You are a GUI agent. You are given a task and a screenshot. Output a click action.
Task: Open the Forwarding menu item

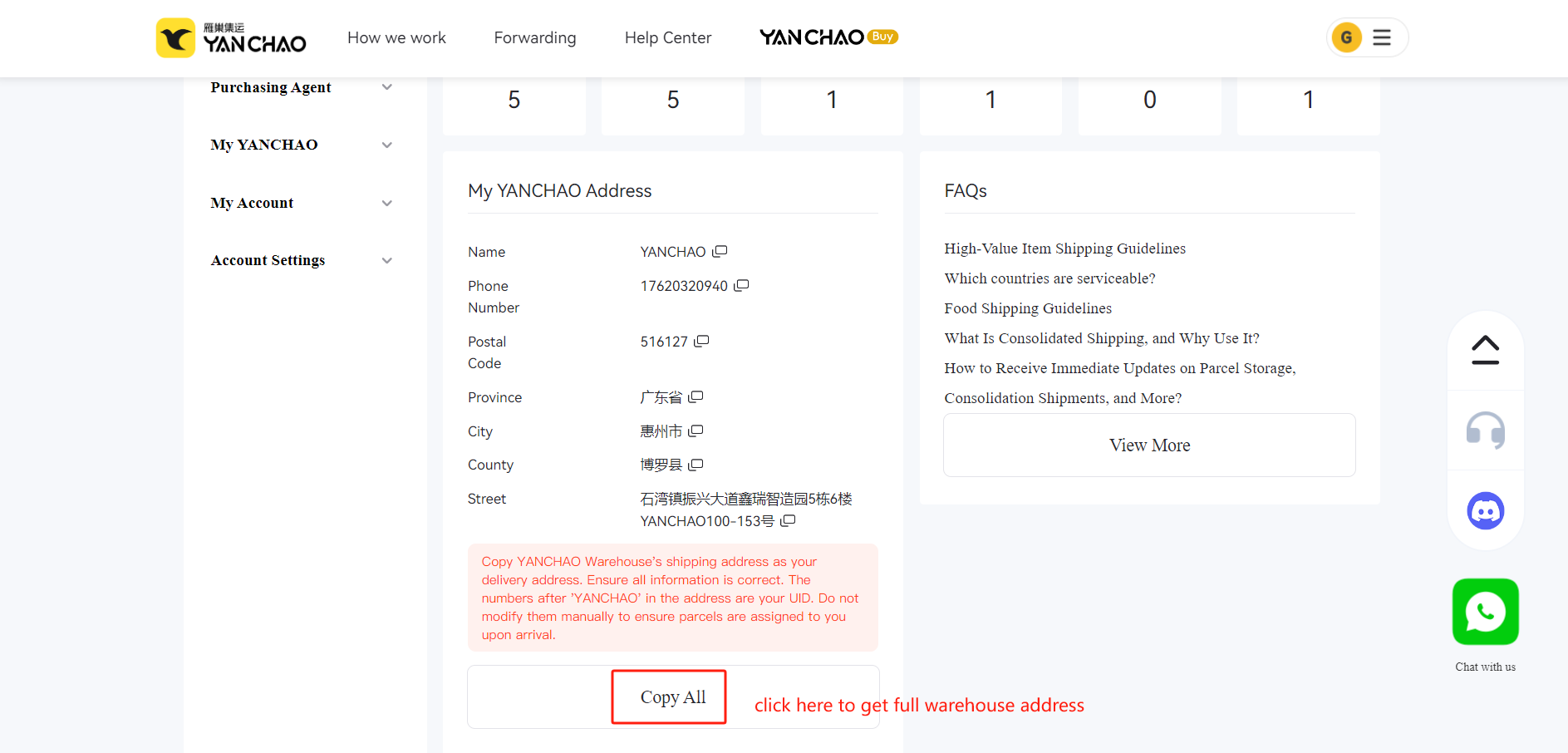click(535, 37)
